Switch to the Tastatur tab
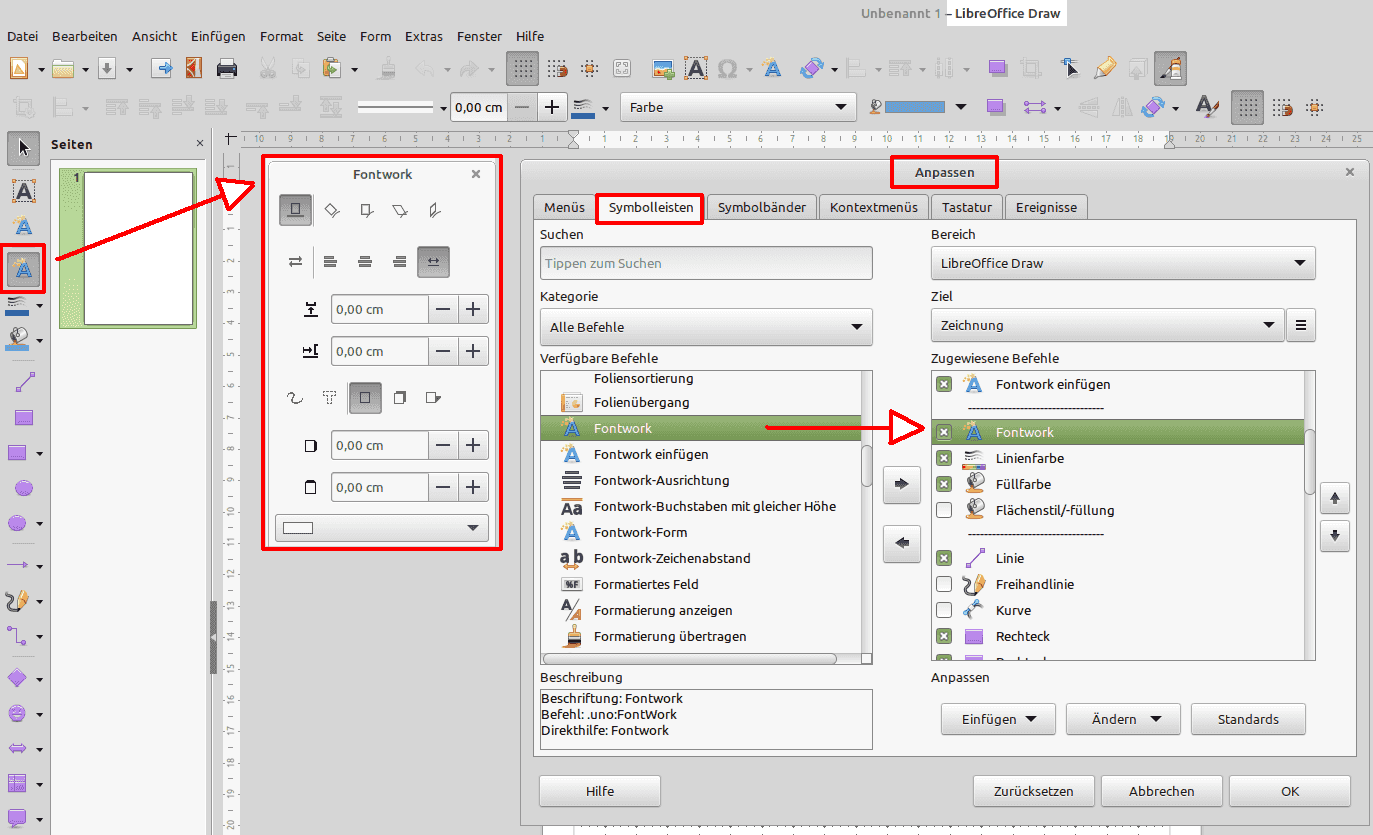Viewport: 1373px width, 835px height. (966, 207)
